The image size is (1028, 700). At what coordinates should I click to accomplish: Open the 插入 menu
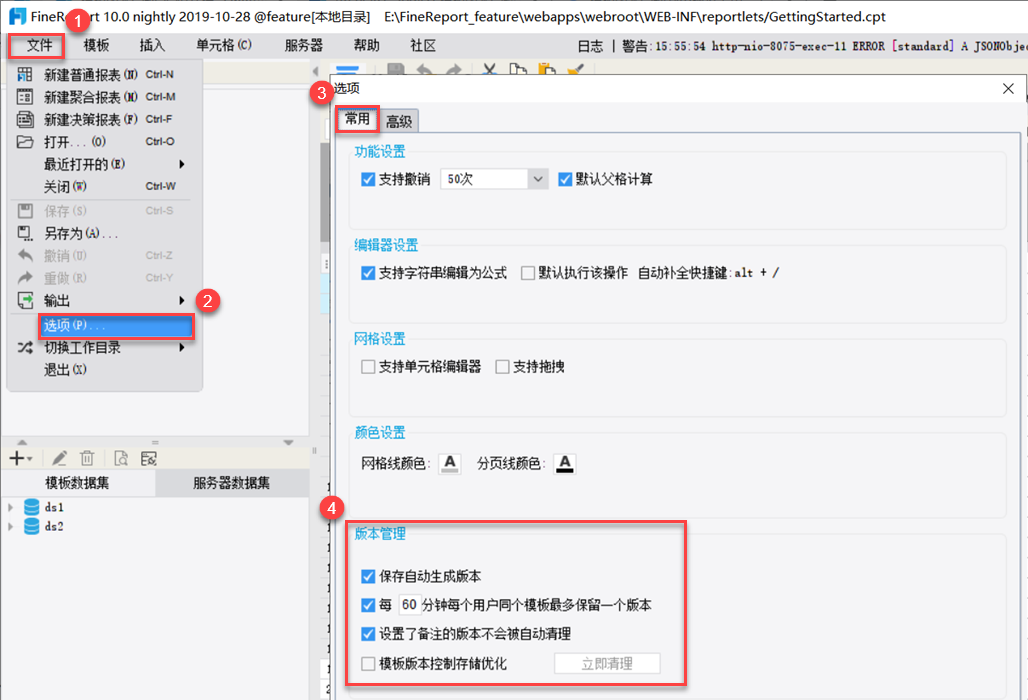152,45
